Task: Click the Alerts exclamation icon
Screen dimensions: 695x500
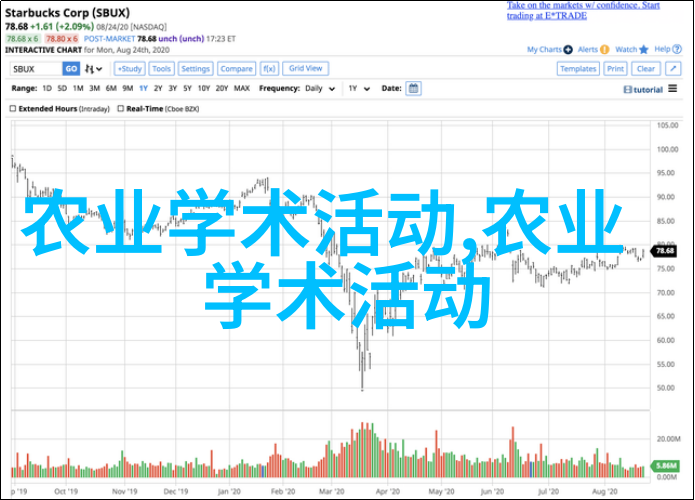Action: click(605, 50)
